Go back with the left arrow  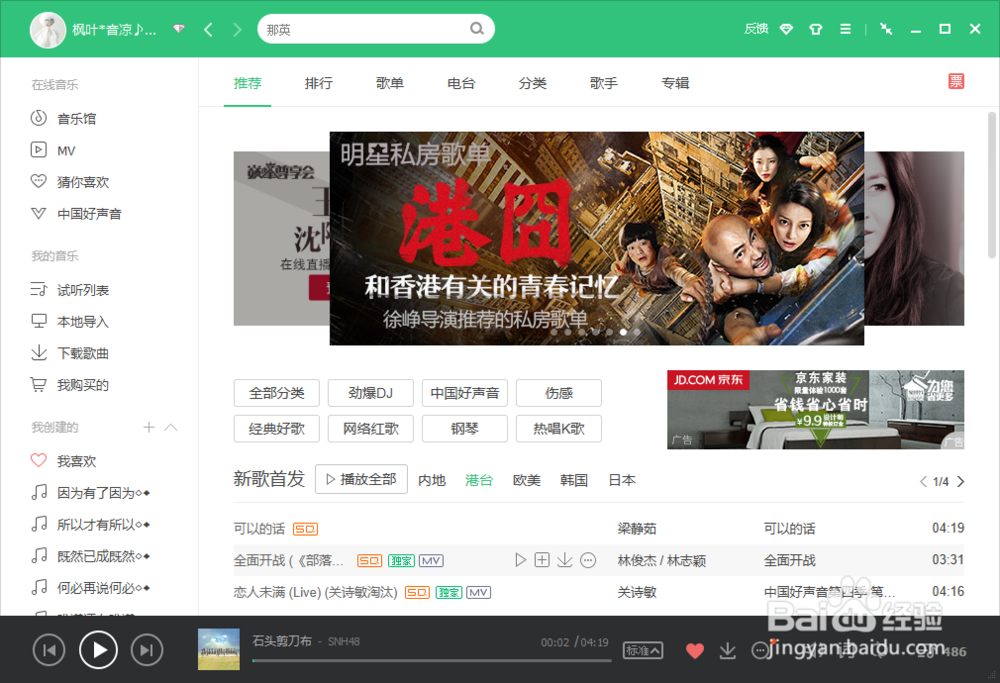[x=208, y=29]
